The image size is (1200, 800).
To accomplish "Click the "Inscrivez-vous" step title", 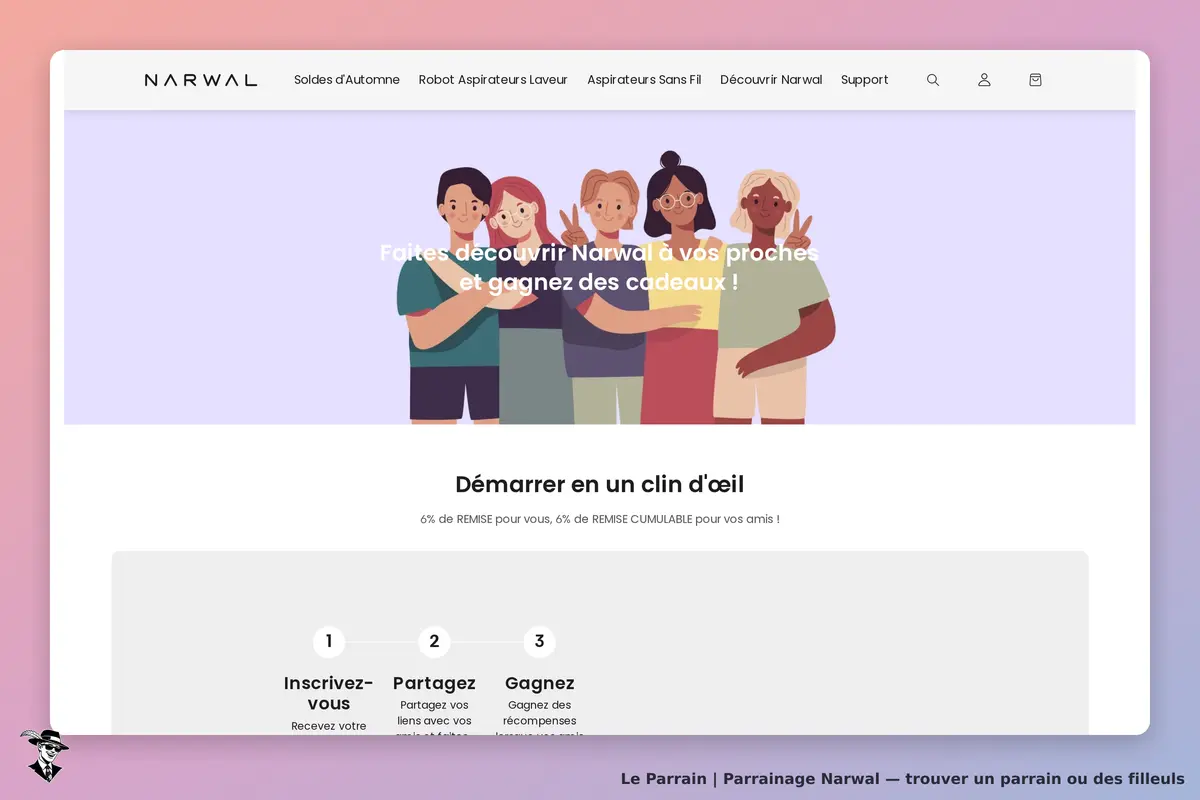I will [x=329, y=693].
